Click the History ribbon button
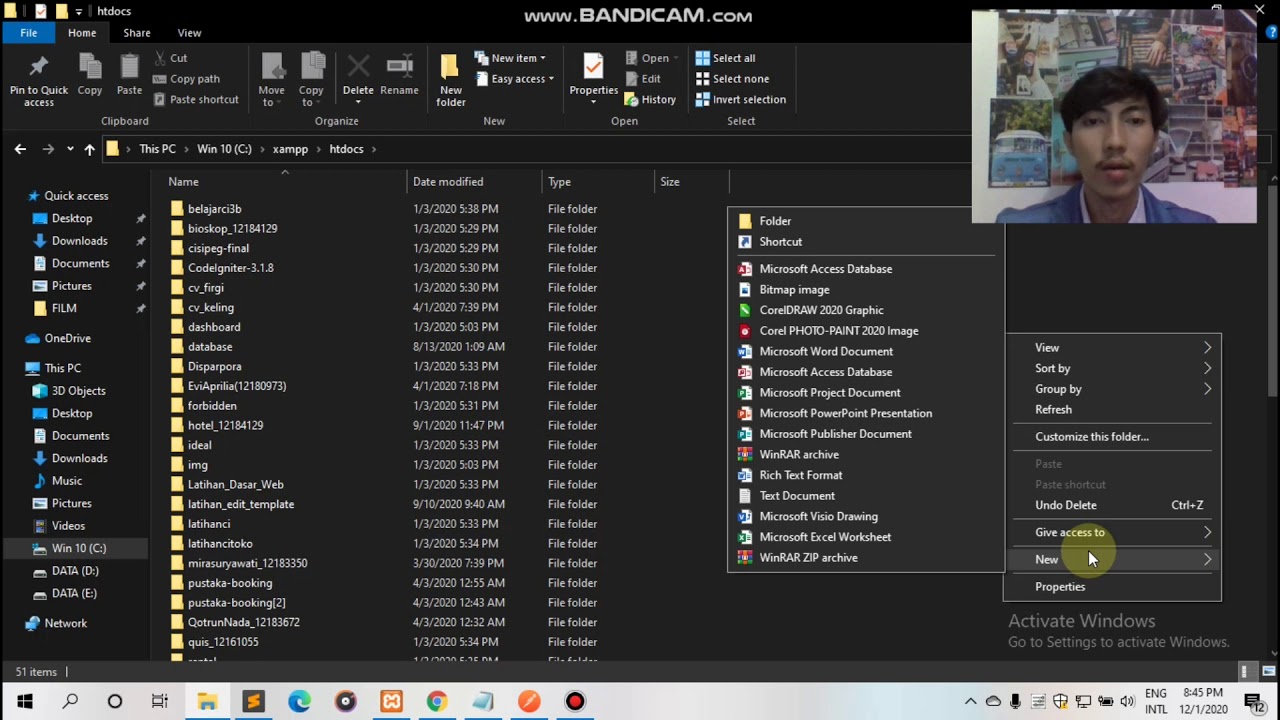This screenshot has height=720, width=1280. tap(650, 99)
